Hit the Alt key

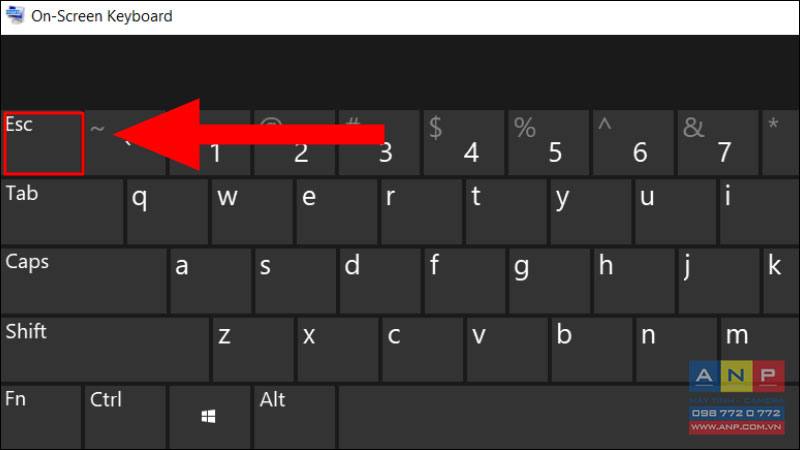(295, 417)
